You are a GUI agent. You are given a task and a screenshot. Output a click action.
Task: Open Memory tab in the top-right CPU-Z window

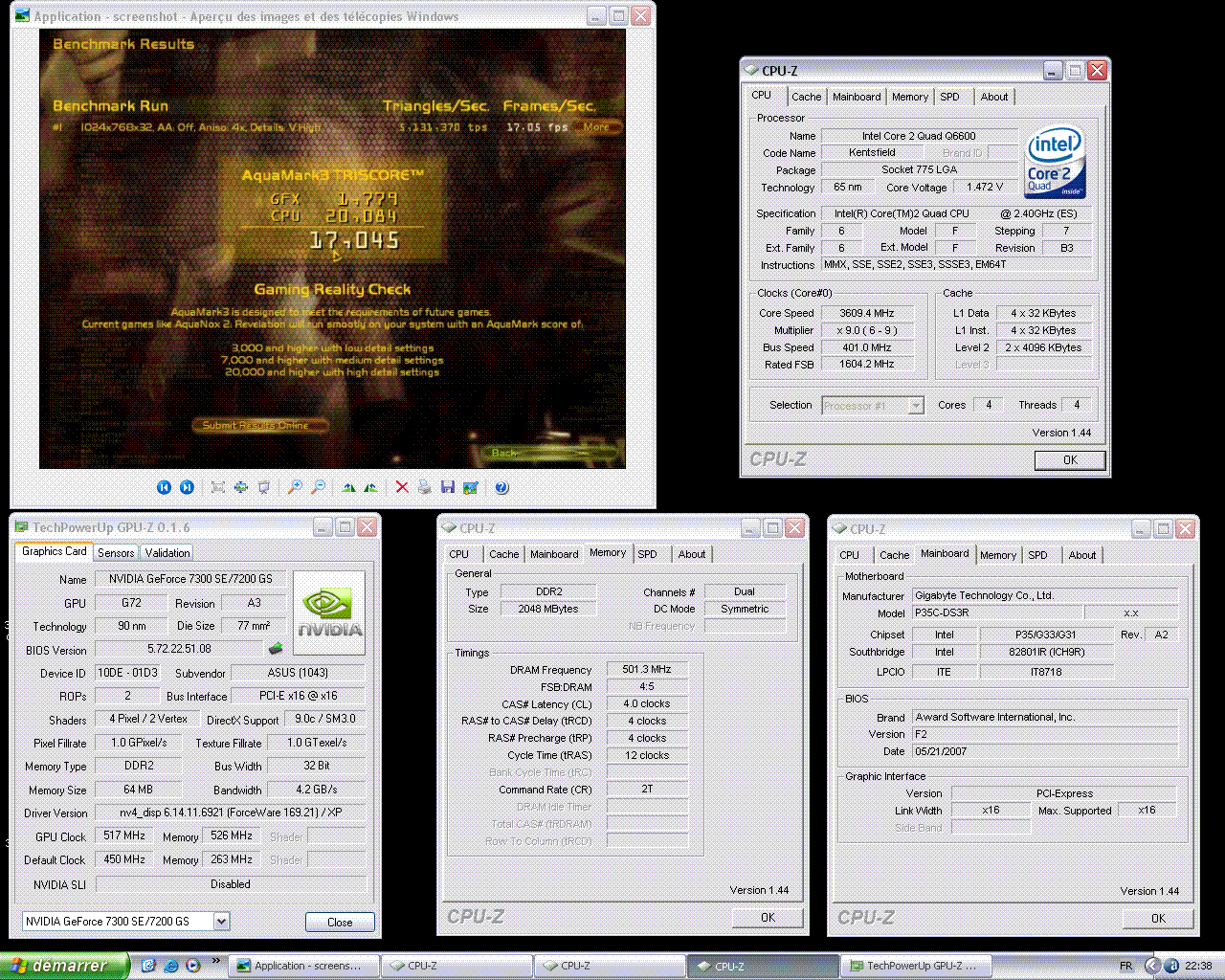[909, 97]
